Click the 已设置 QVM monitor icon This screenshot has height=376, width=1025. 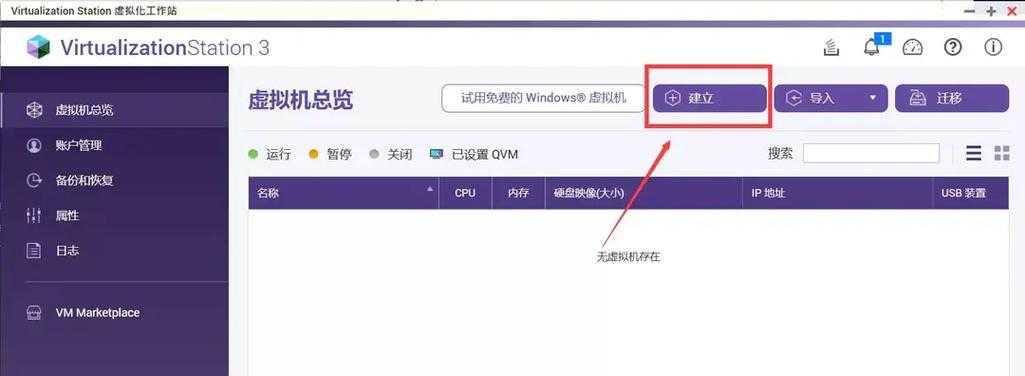click(437, 154)
